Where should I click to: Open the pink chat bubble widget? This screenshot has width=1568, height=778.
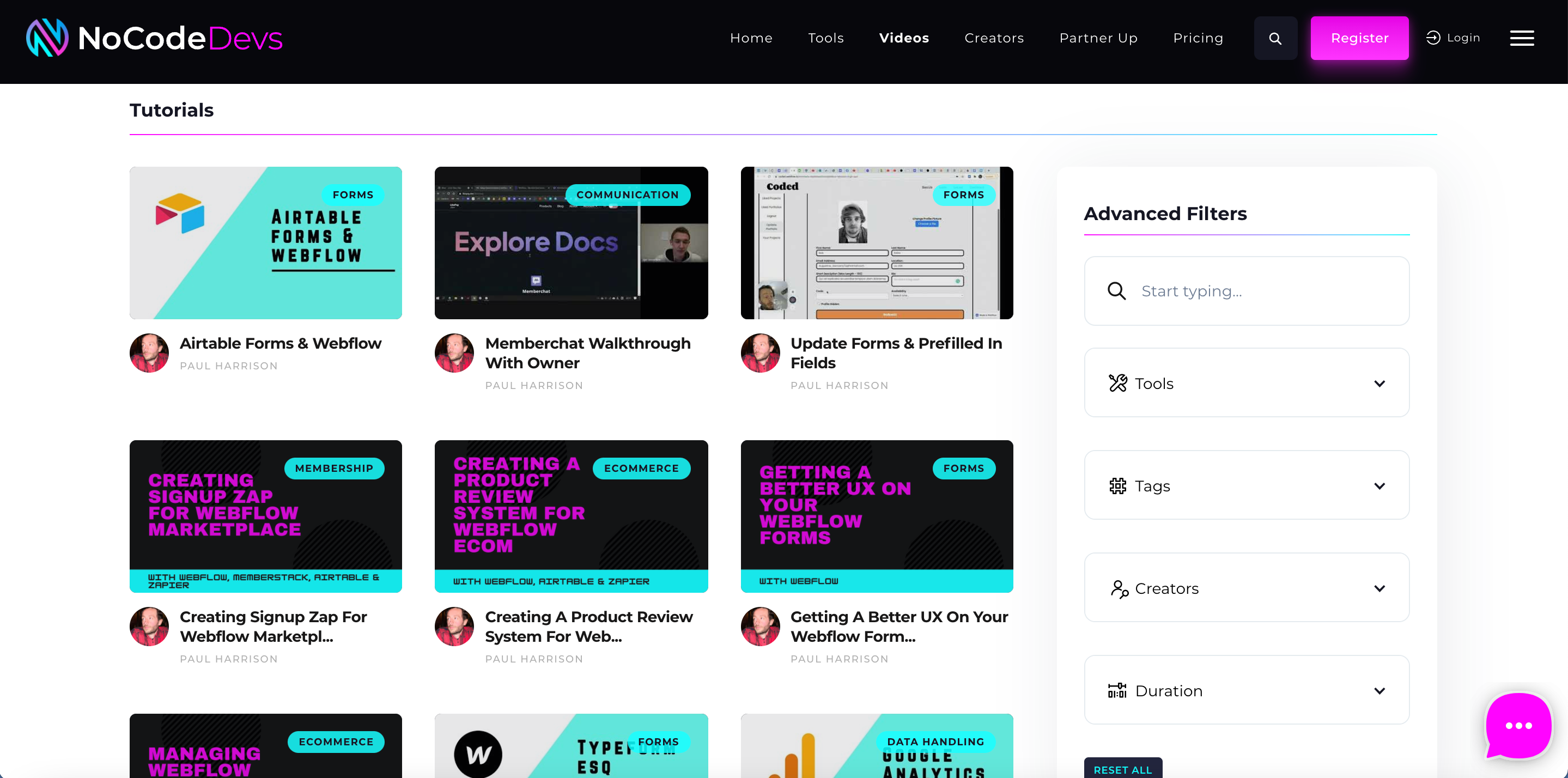pos(1518,725)
